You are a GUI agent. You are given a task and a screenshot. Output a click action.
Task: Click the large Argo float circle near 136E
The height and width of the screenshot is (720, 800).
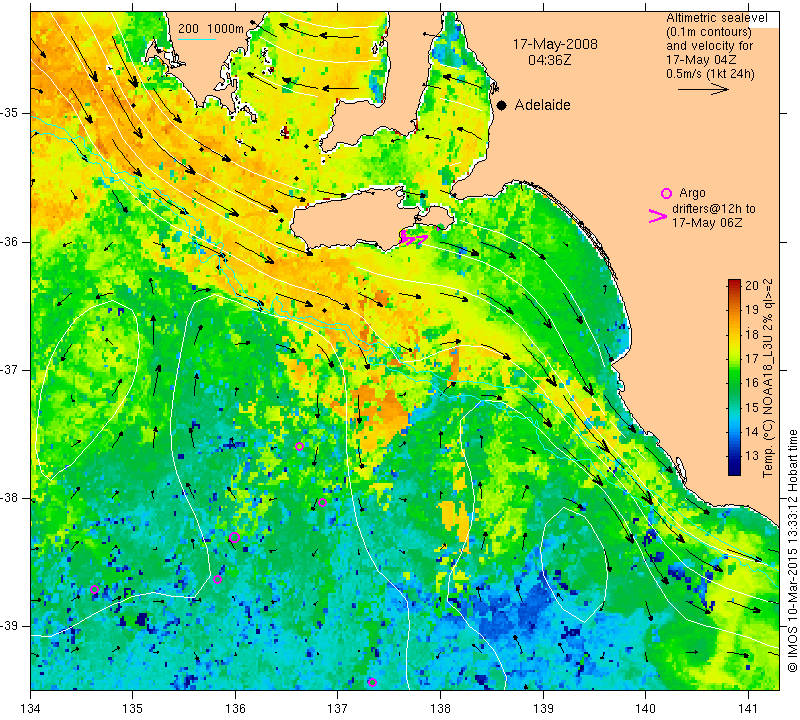click(x=234, y=537)
